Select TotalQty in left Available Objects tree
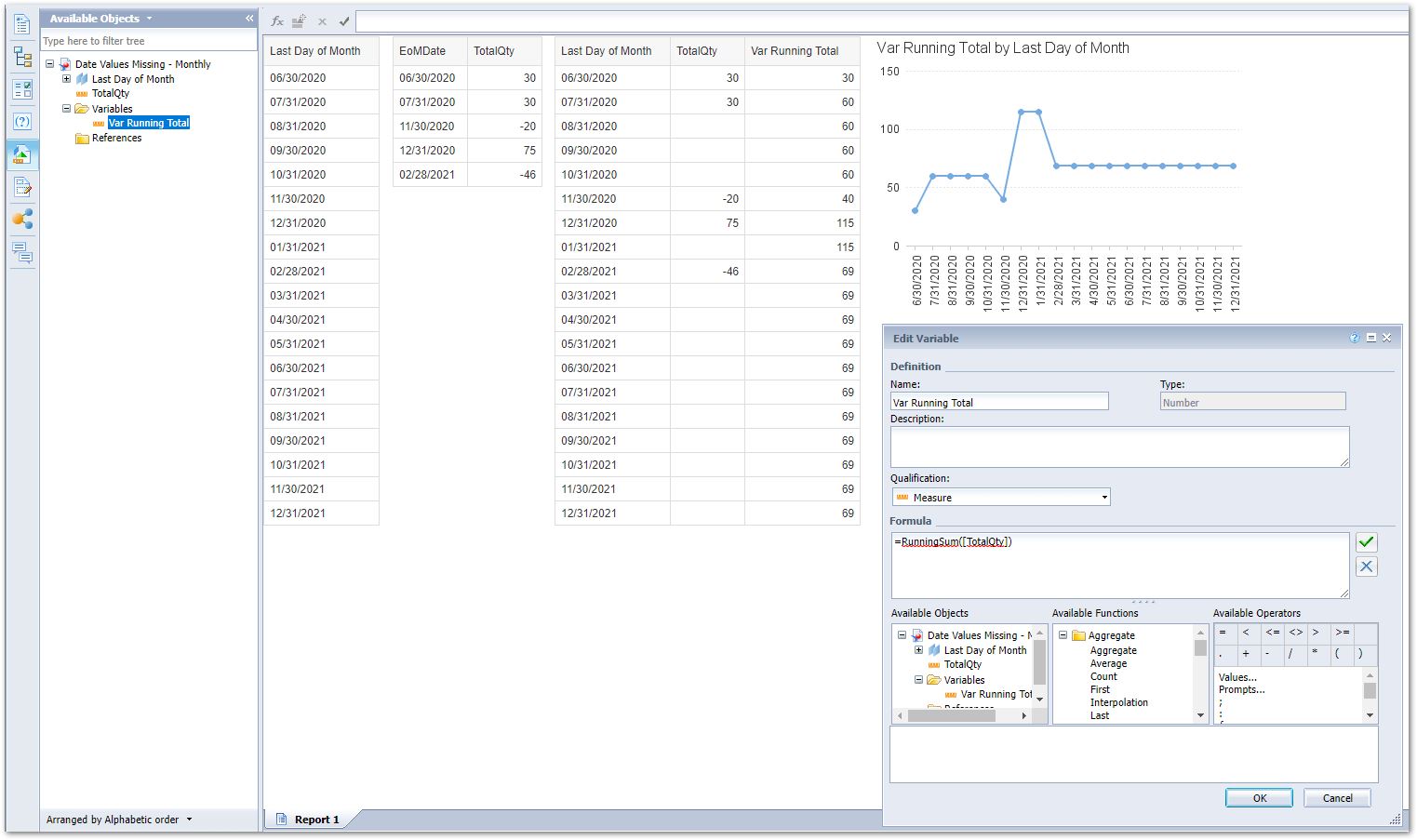 coord(110,93)
